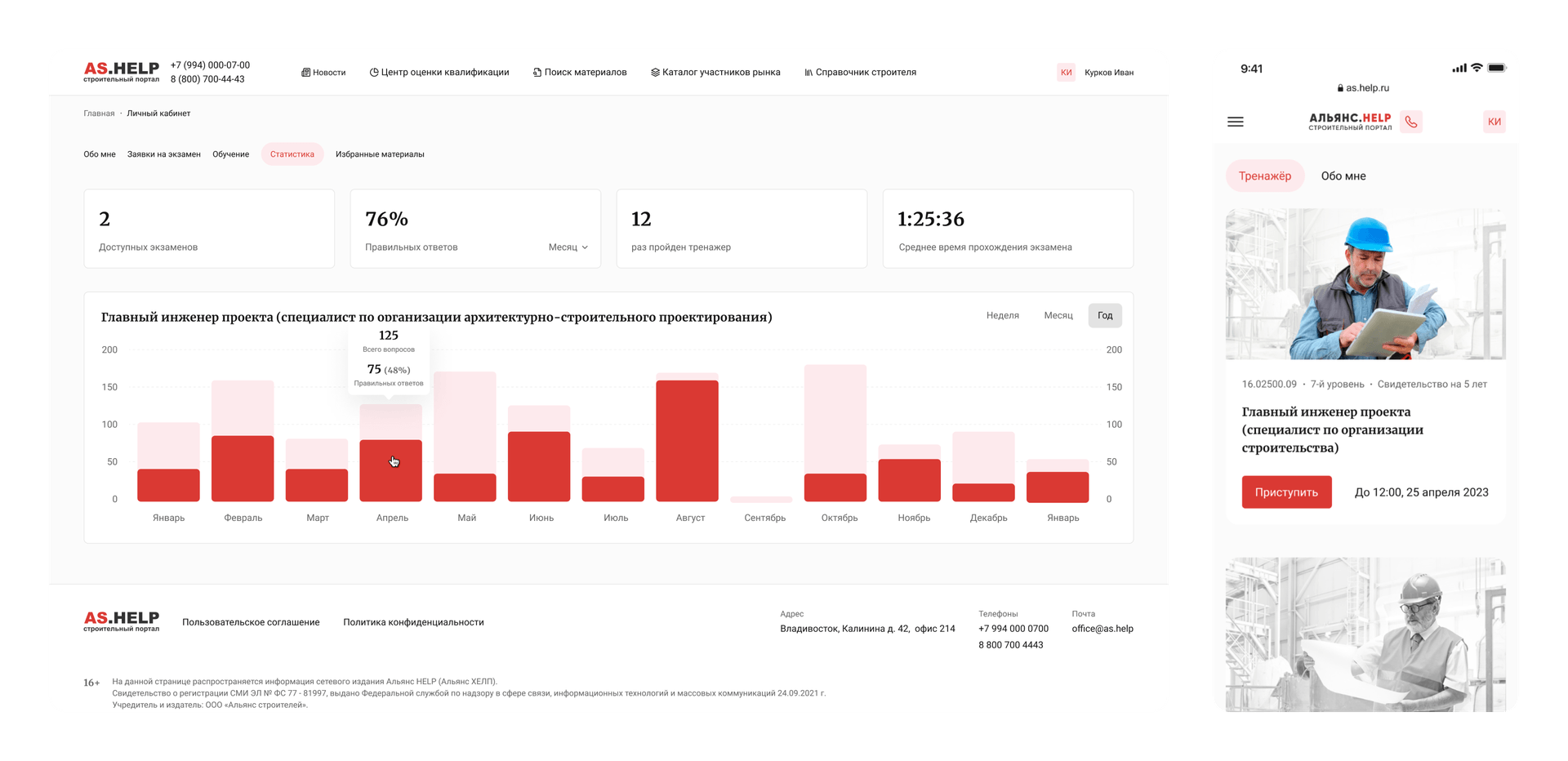The width and height of the screenshot is (1568, 761).
Task: Open Центр оценки квалификации section
Action: click(x=439, y=73)
